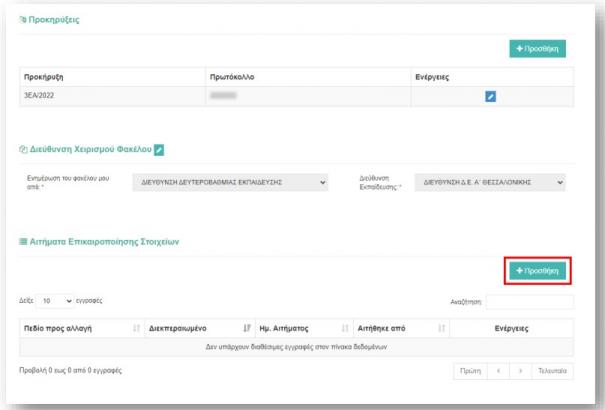The image size is (605, 410).
Task: Go to Πρώτη page
Action: (x=470, y=371)
